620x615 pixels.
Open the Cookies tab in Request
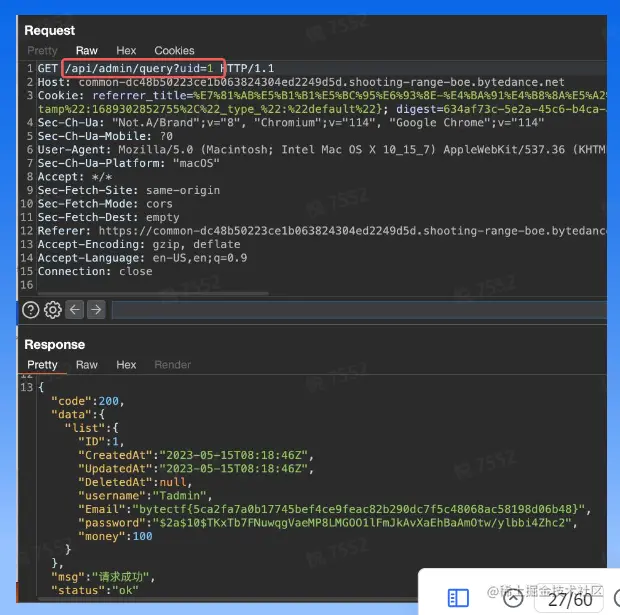pos(174,51)
